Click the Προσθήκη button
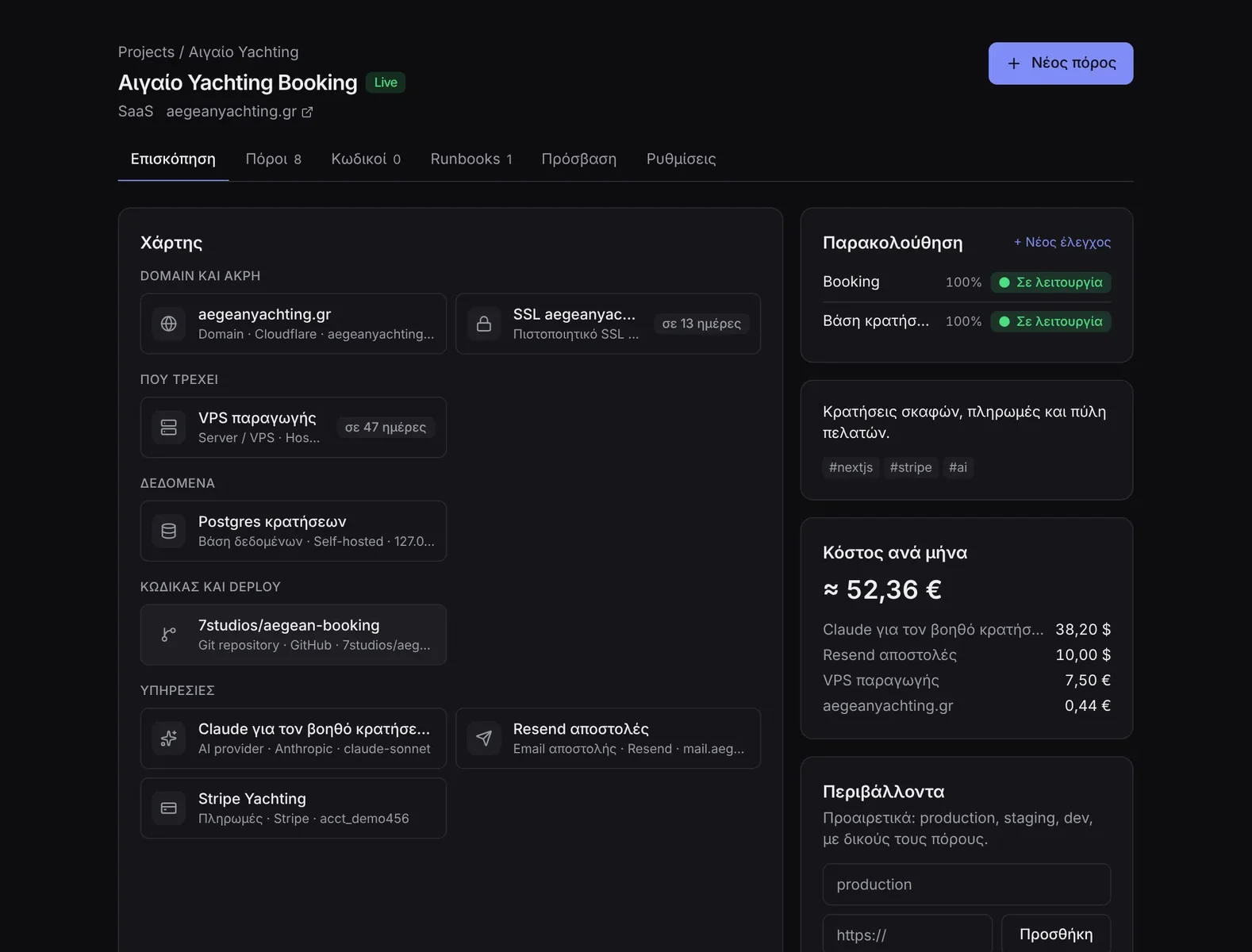 click(1055, 934)
